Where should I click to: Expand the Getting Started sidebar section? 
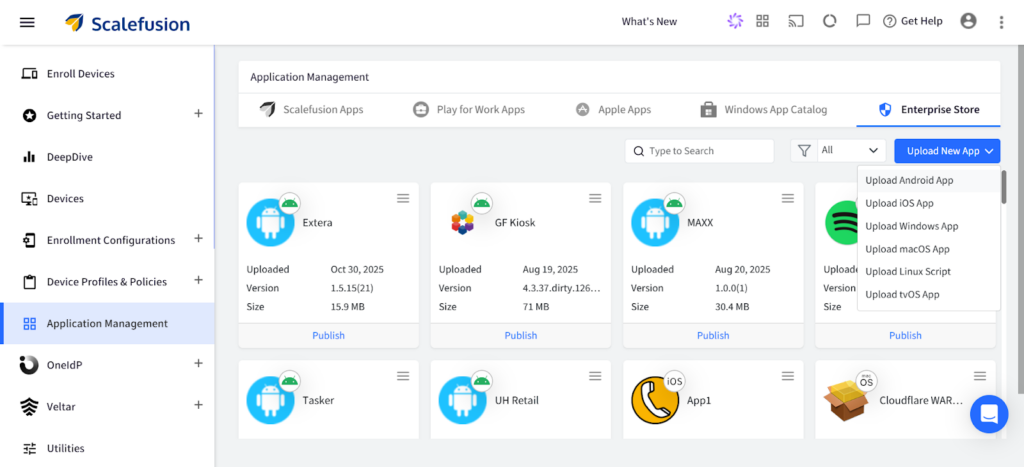pyautogui.click(x=198, y=114)
